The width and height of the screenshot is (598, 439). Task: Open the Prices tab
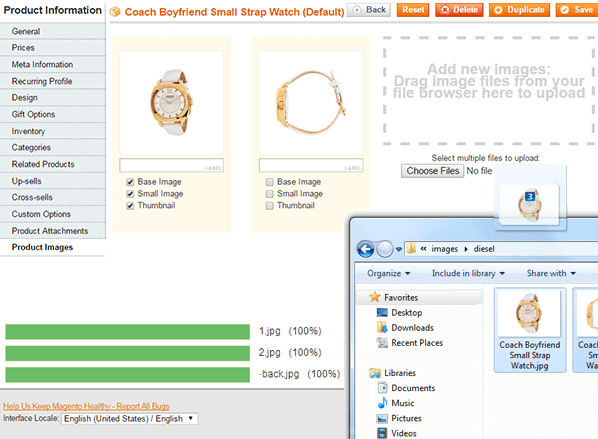(53, 48)
